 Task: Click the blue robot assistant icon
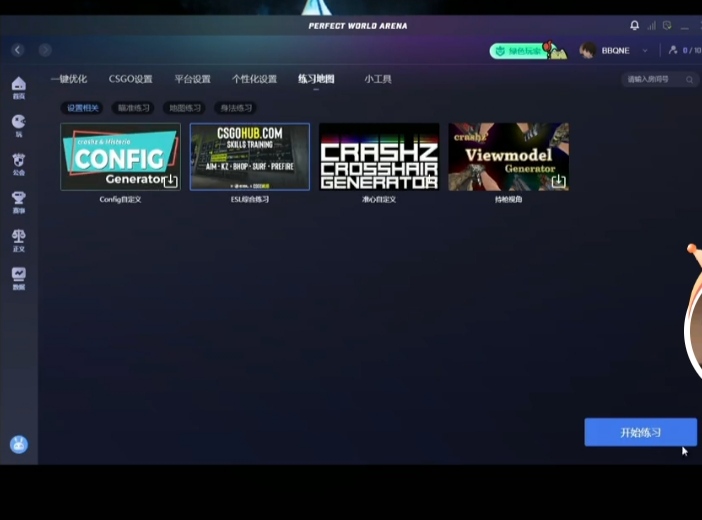(19, 444)
